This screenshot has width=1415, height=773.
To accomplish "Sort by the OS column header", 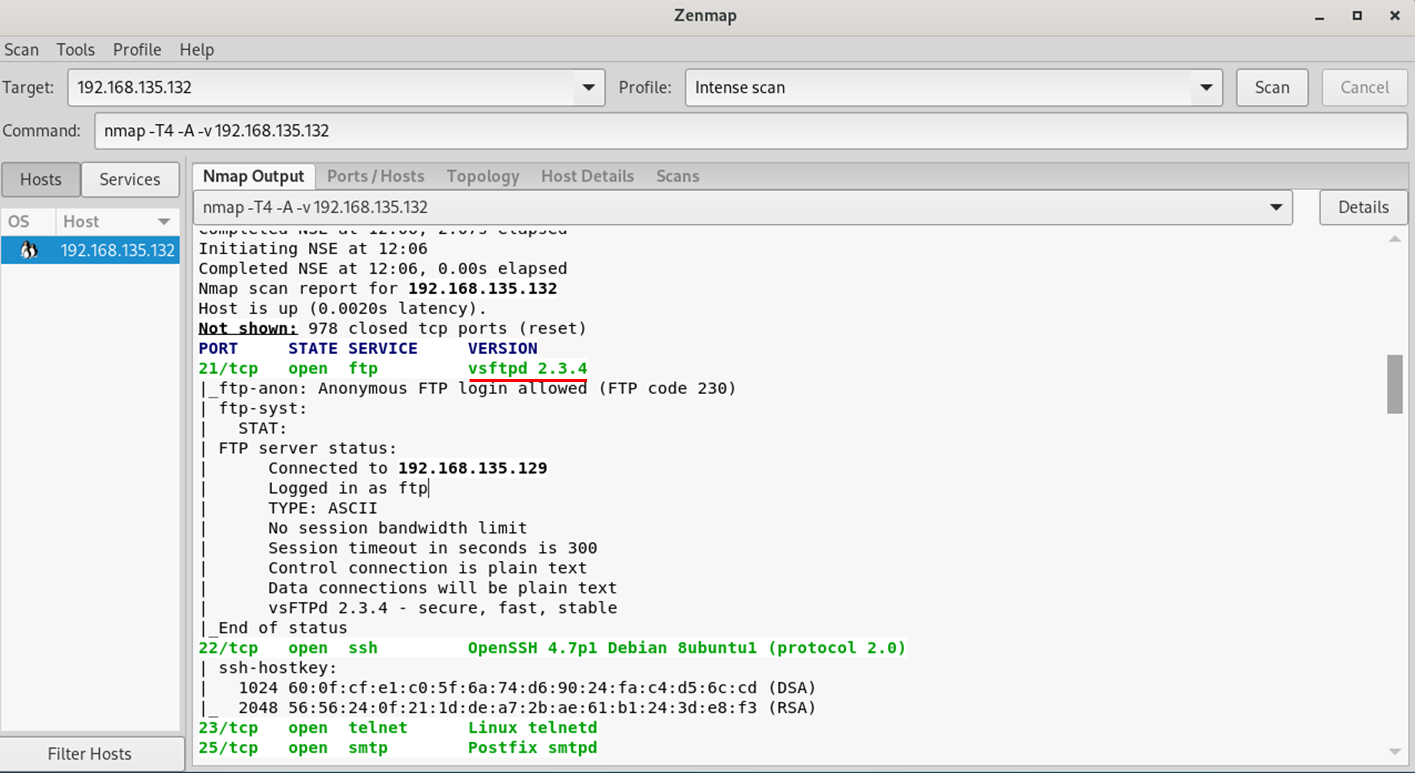I will 28,221.
